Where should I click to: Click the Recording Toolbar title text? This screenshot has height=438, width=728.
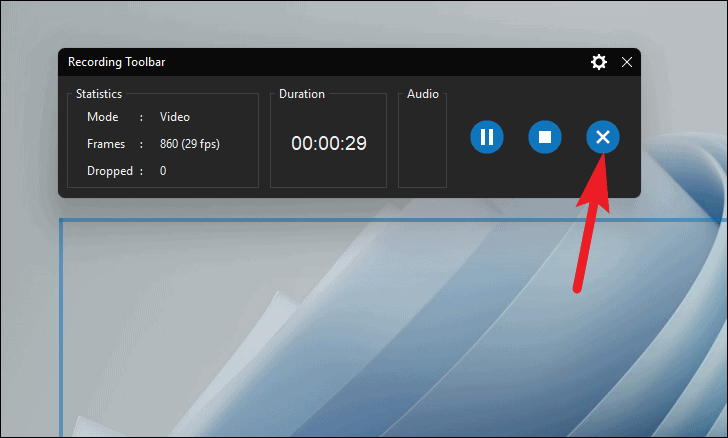[x=117, y=62]
